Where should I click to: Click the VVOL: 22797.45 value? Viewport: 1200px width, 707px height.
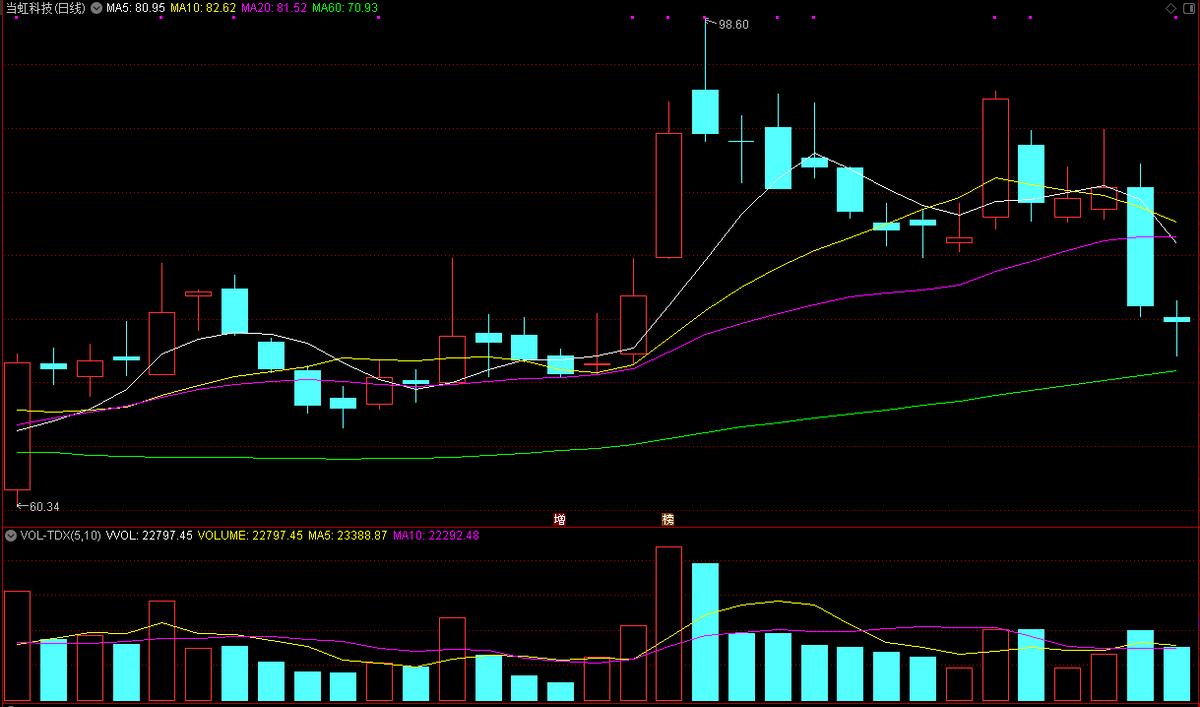tap(148, 535)
